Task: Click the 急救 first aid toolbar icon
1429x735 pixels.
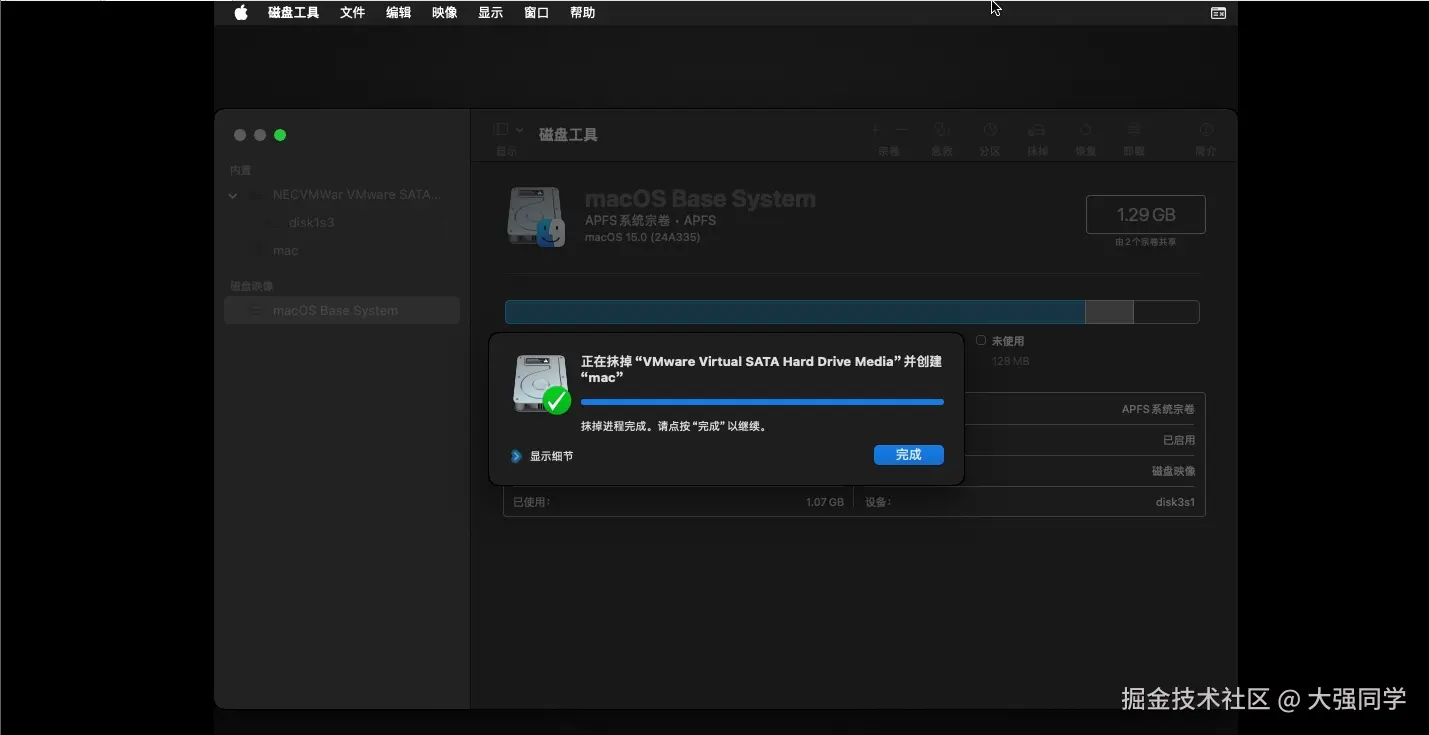Action: click(941, 130)
